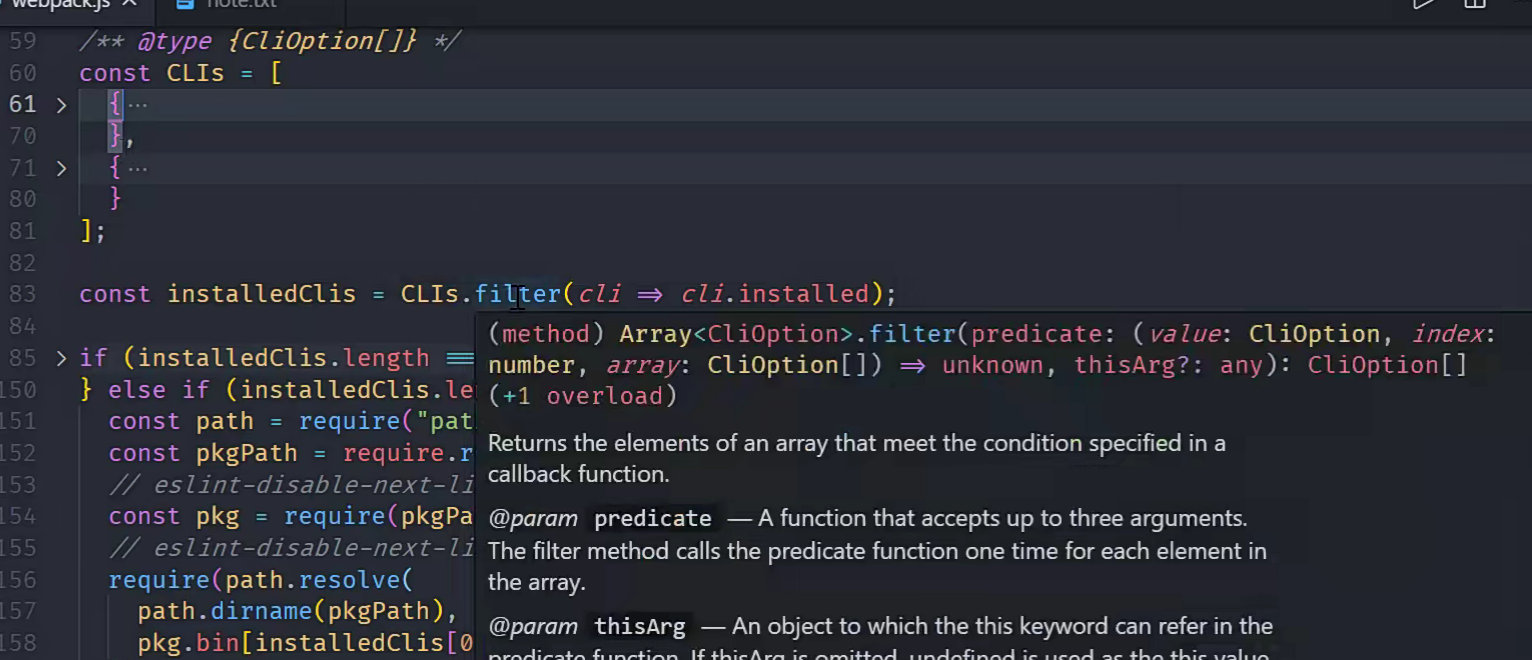
Task: Click the Split Editor icon
Action: (x=1475, y=4)
